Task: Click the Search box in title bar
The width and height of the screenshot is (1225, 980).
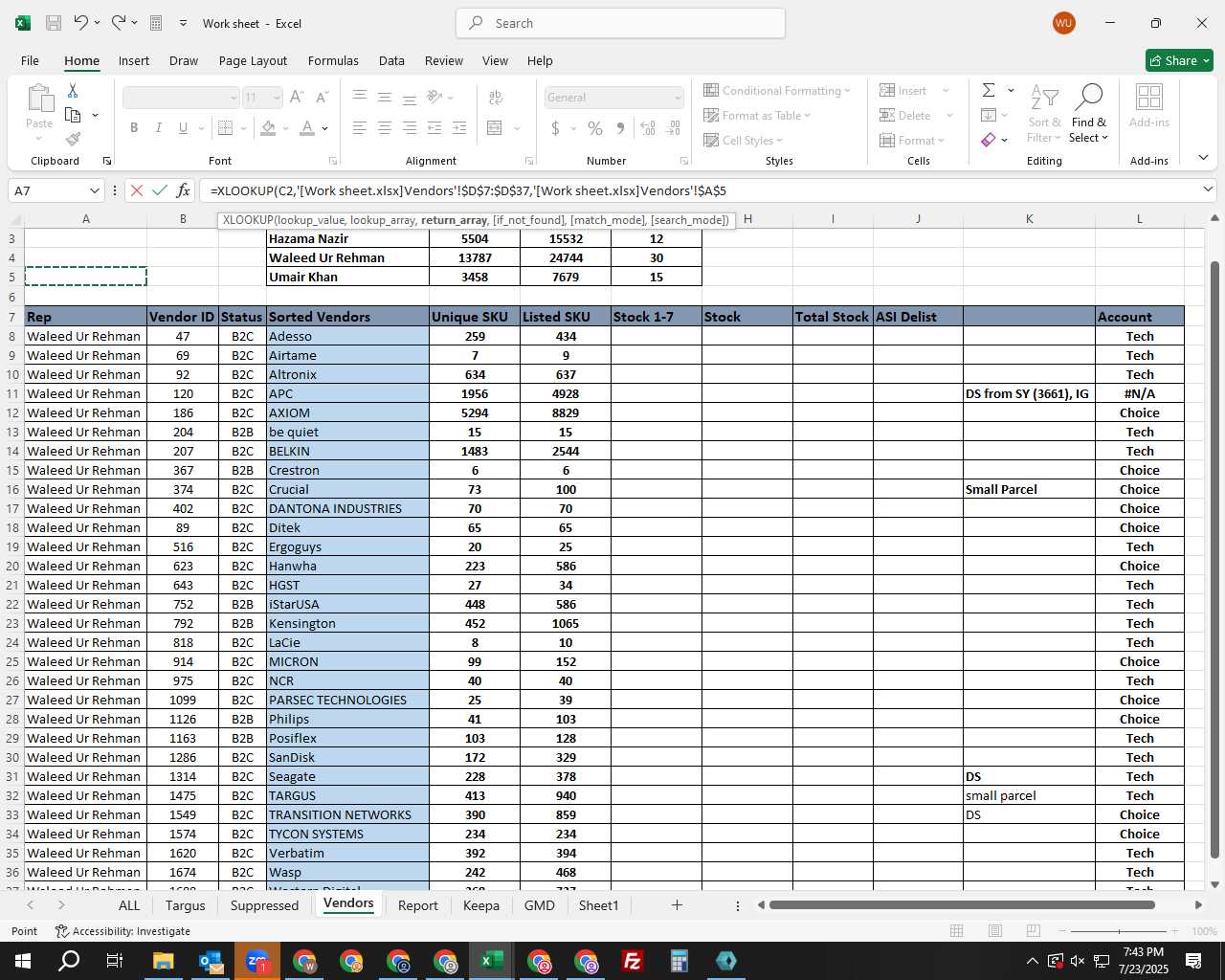Action: coord(620,23)
